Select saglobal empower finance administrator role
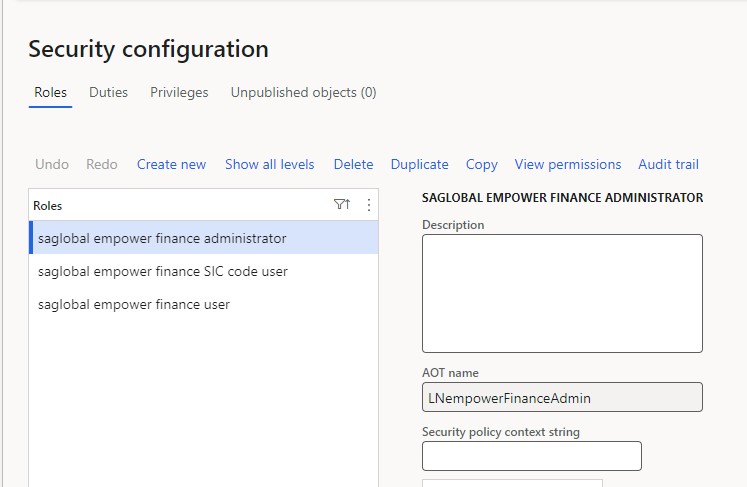This screenshot has height=487, width=747. point(204,238)
